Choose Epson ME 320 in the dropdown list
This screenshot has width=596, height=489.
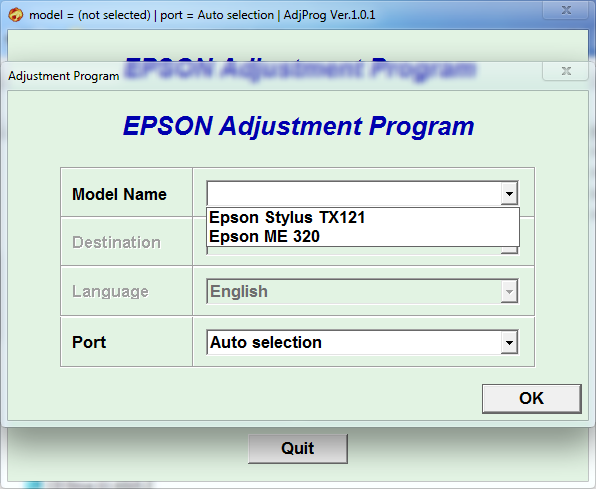tap(363, 237)
